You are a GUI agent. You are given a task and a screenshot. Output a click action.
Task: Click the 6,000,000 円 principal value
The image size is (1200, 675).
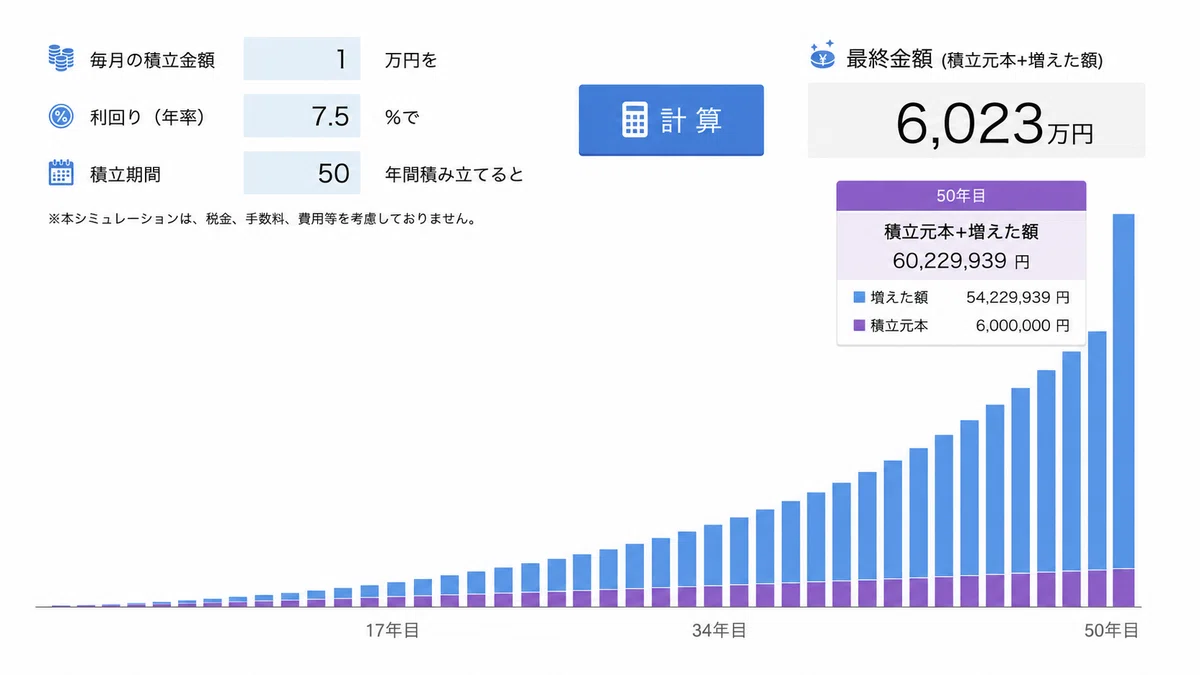click(1022, 325)
